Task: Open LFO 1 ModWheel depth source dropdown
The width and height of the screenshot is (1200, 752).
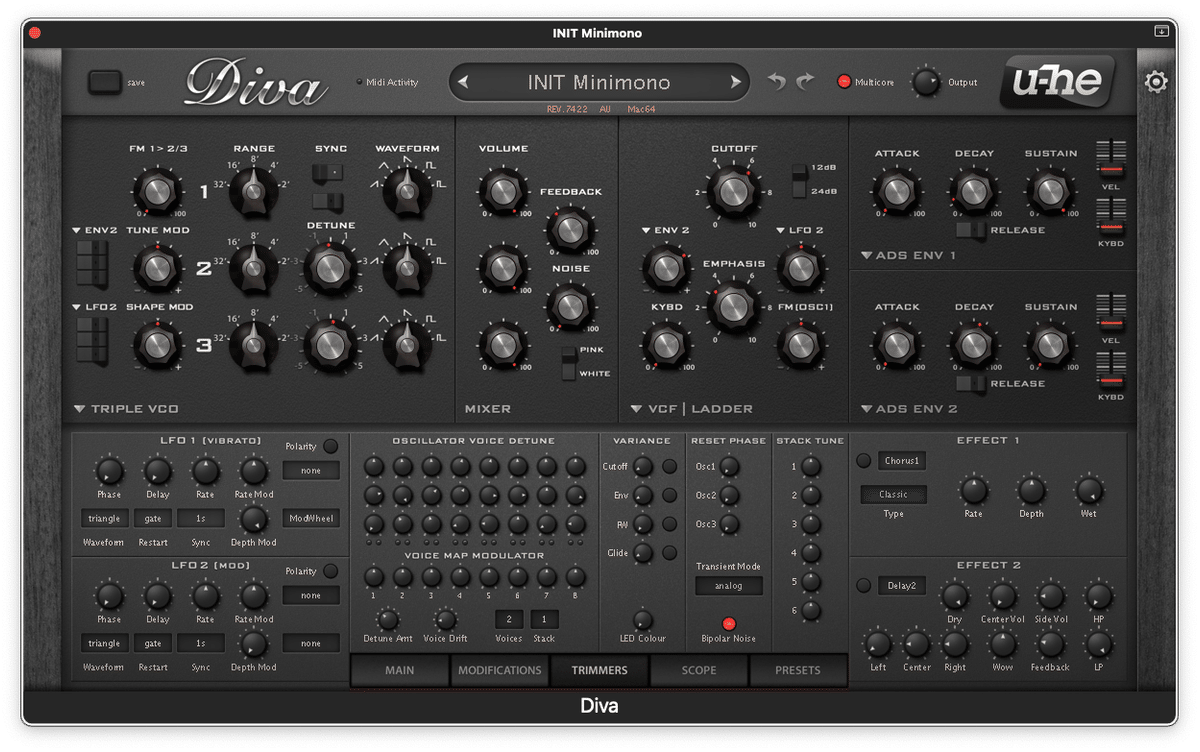Action: tap(311, 518)
